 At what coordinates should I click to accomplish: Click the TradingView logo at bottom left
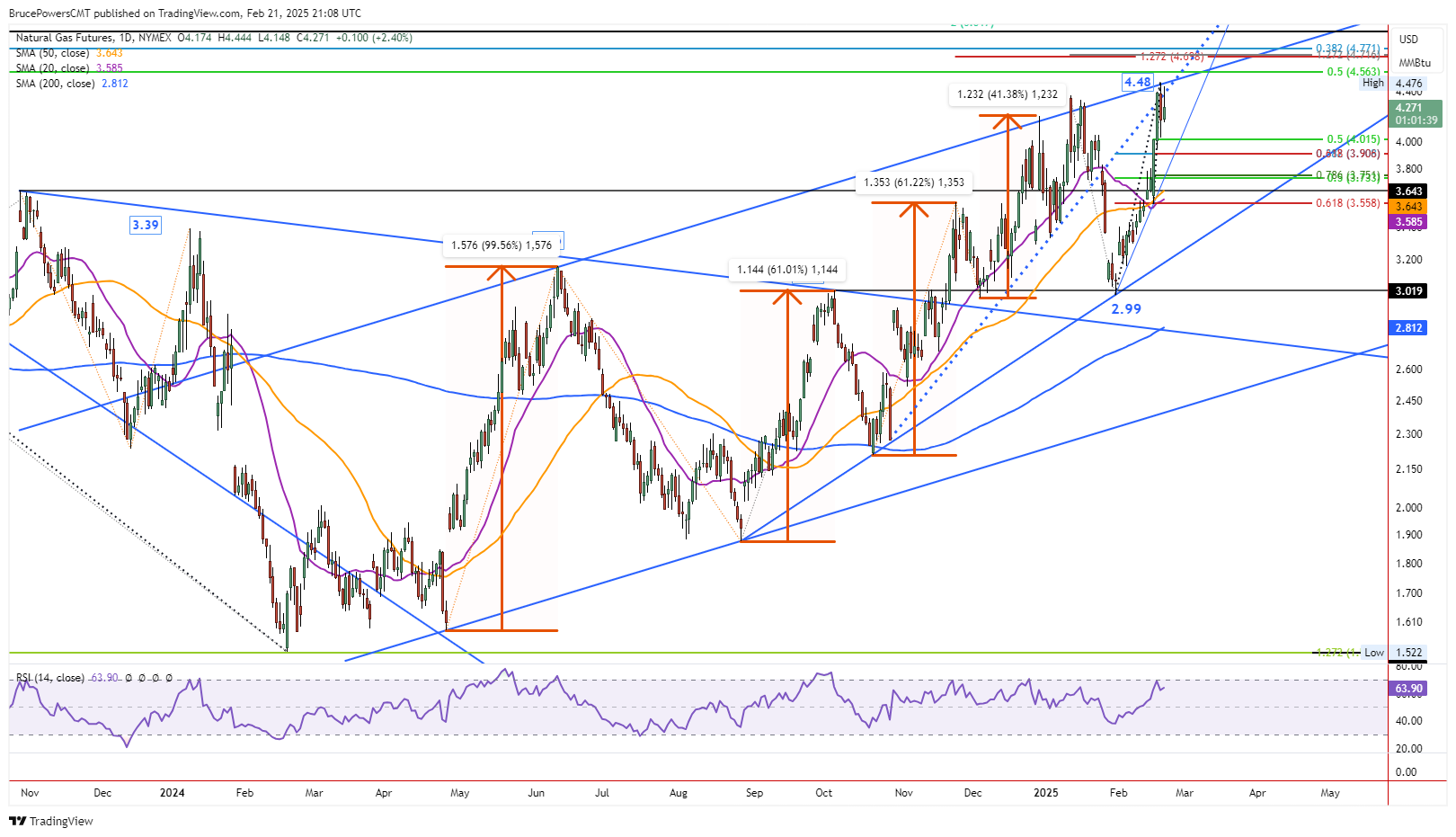tap(51, 821)
